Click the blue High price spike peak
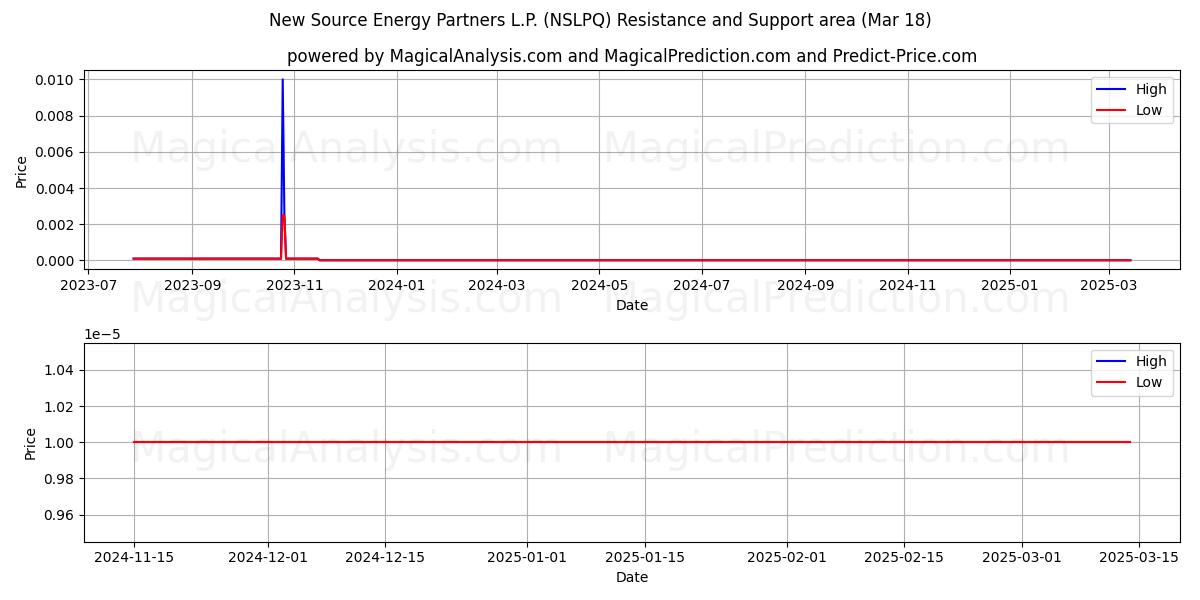 coord(282,80)
